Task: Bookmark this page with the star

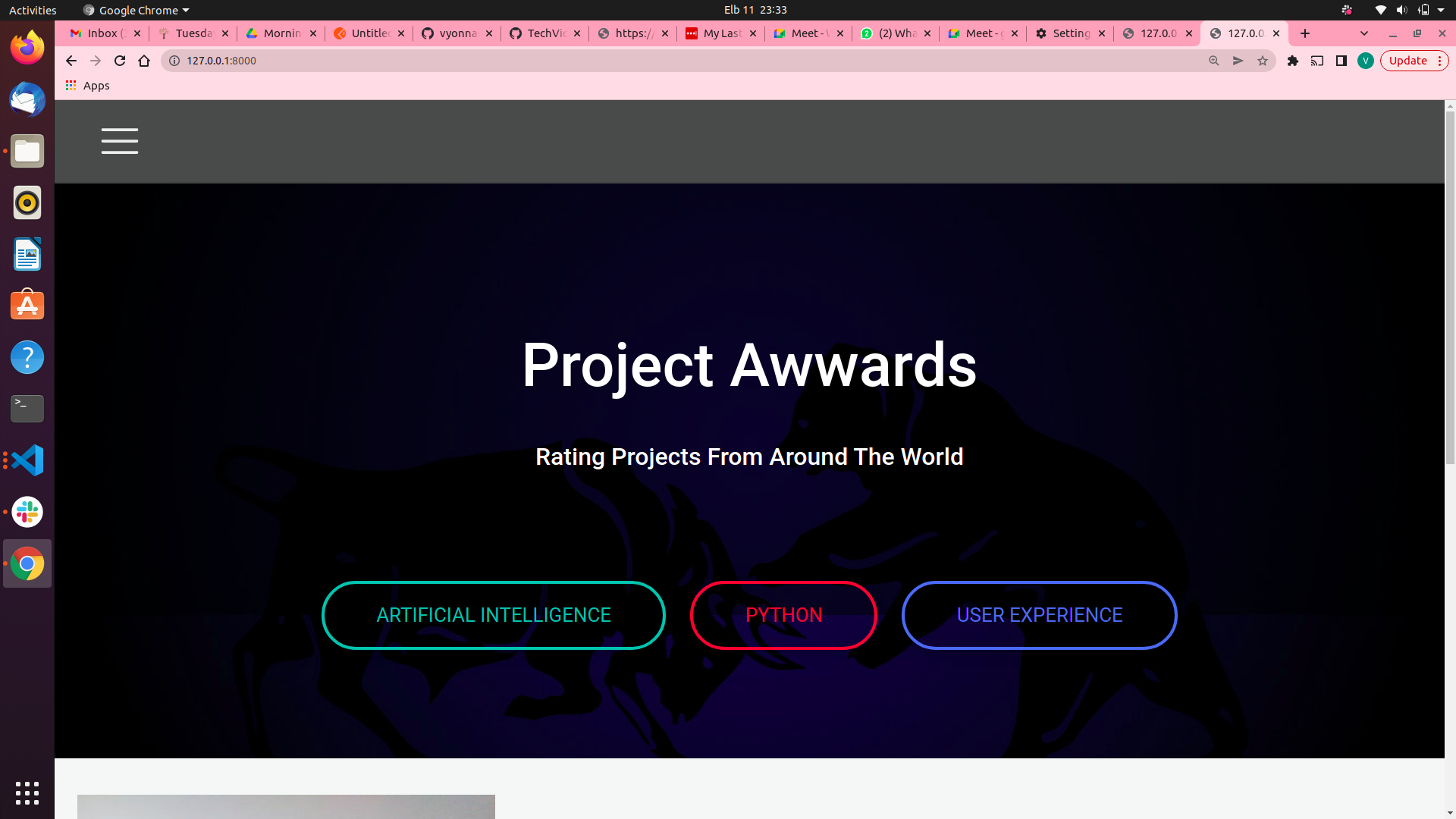Action: (x=1263, y=61)
